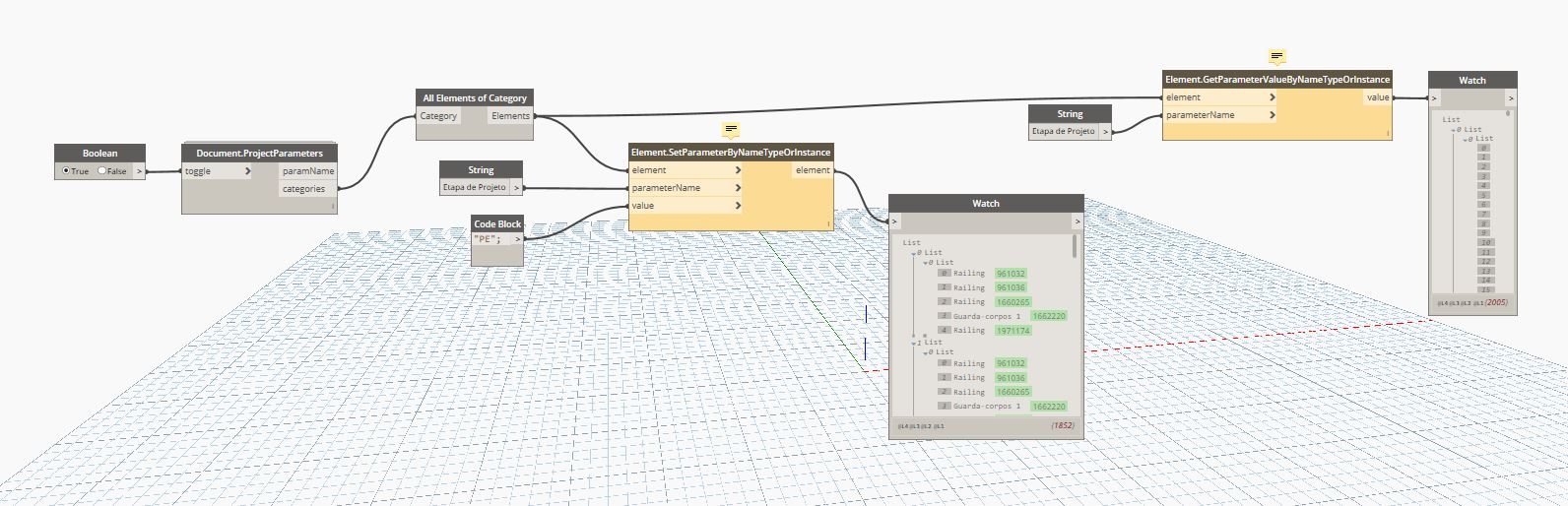
Task: Click lacing indicator on Element.SetParameterByNameTypeOrInstance node
Action: [x=828, y=224]
